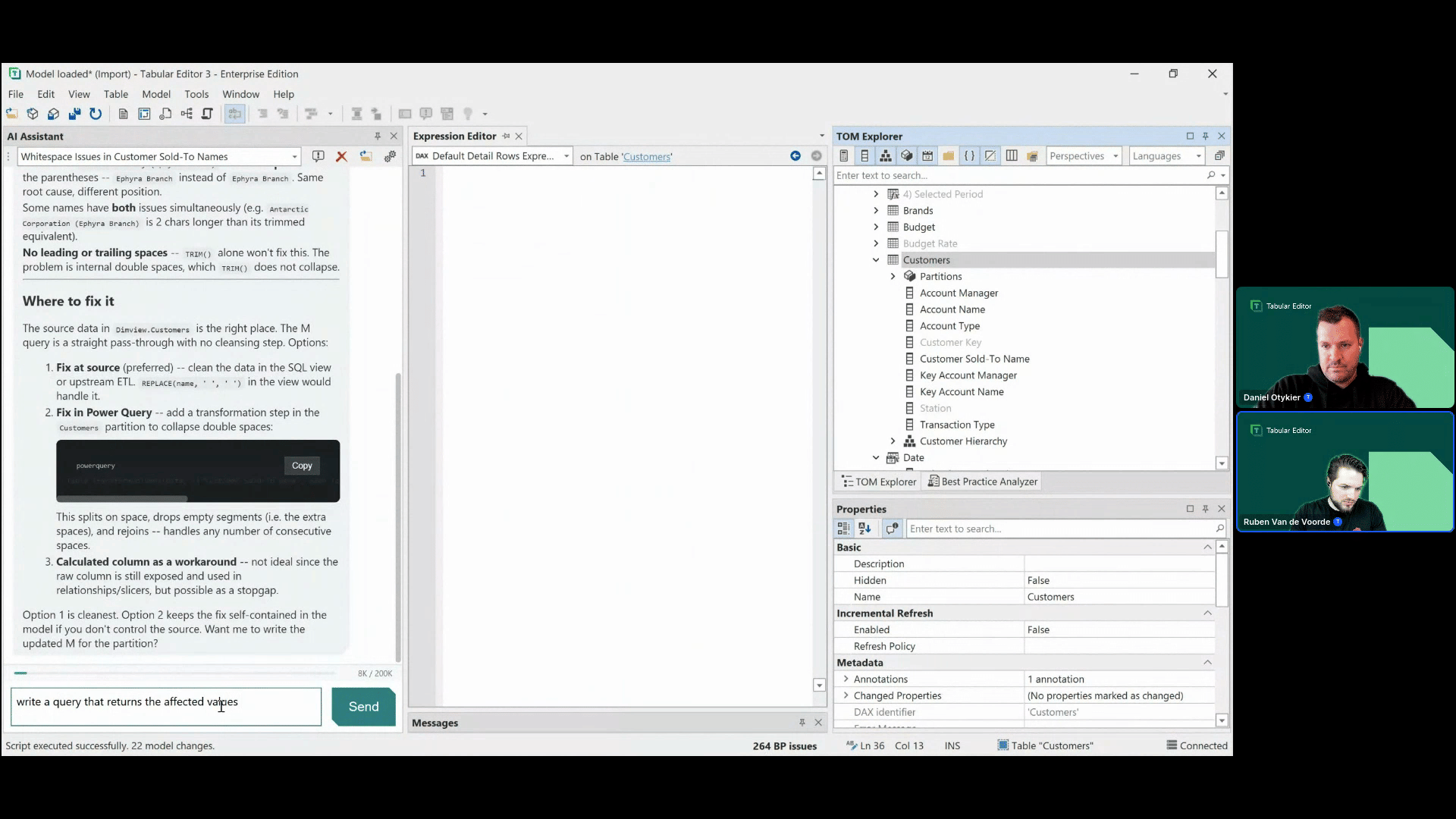Switch to the TOM Explorer bottom tab
The height and width of the screenshot is (819, 1456).
tap(880, 482)
